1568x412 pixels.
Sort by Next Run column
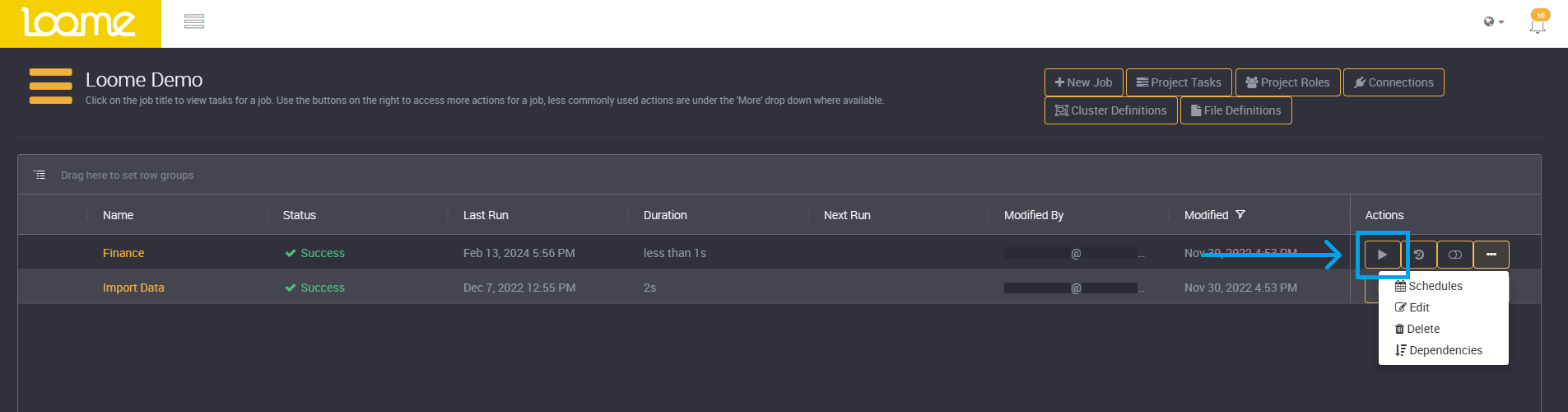[847, 215]
